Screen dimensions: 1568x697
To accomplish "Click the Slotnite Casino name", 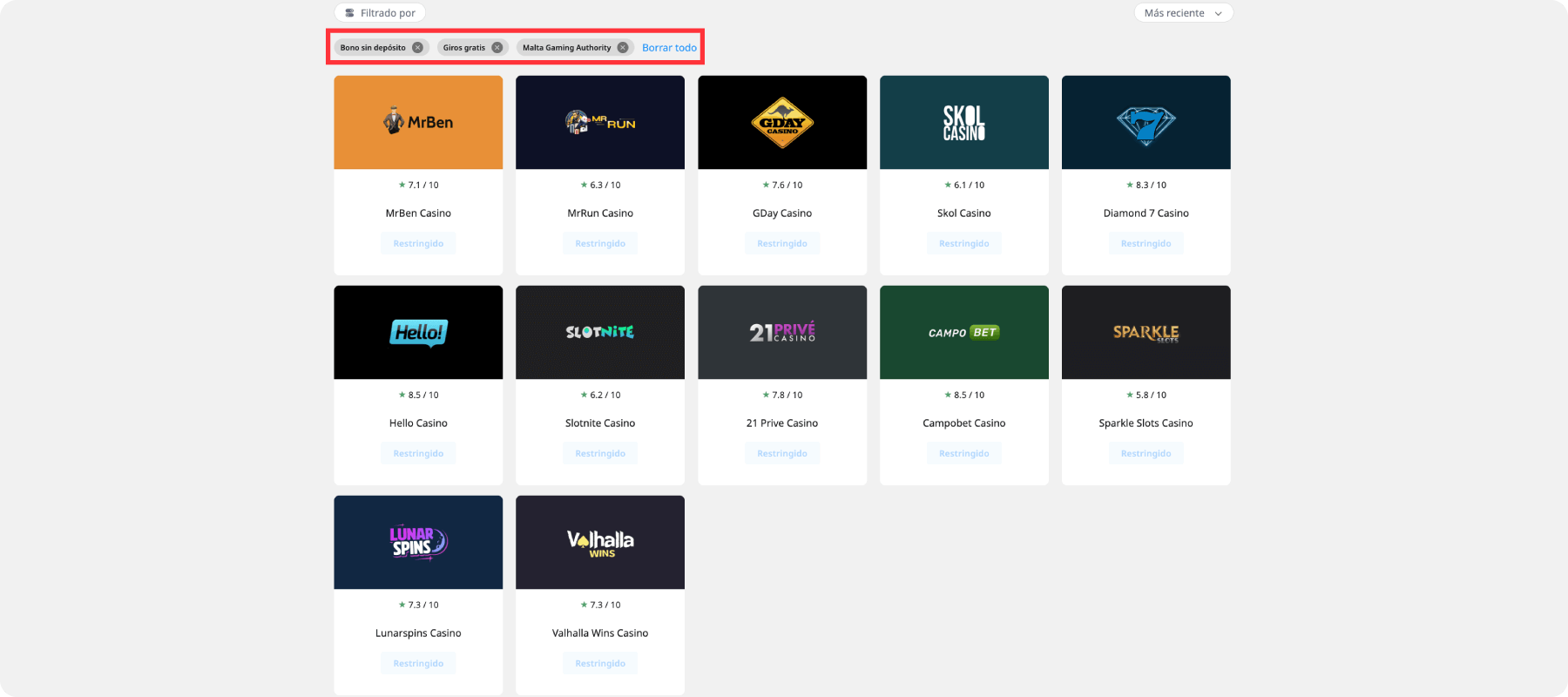I will [x=600, y=423].
